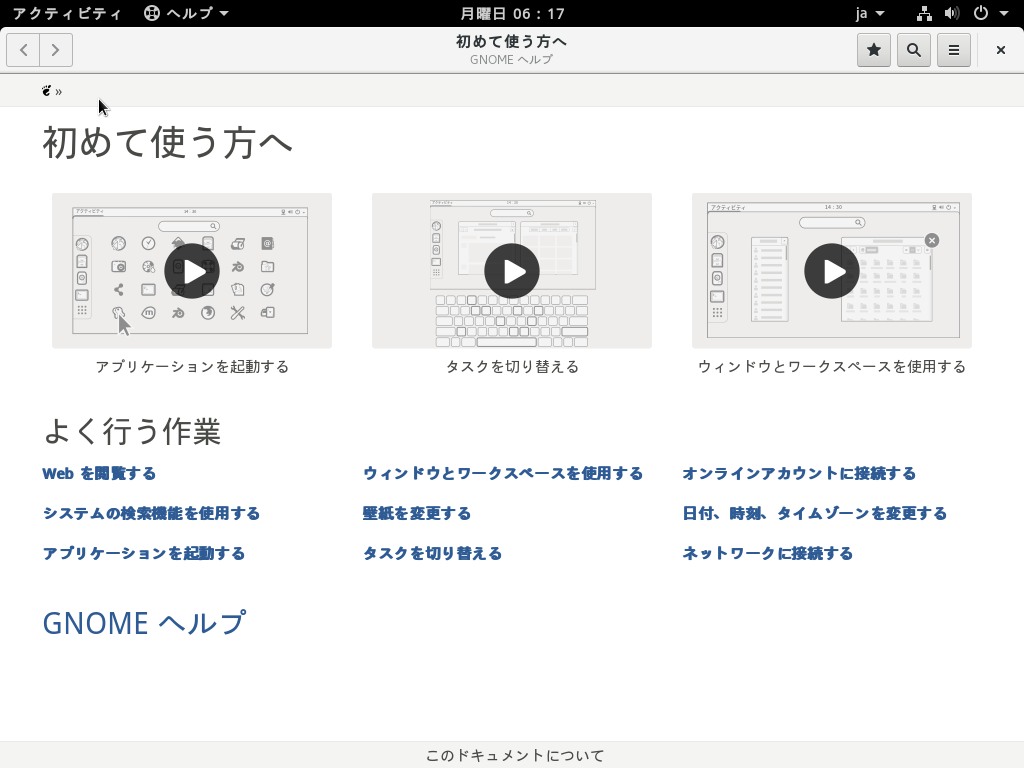The image size is (1024, 768).
Task: Open the ヘルプ application menu
Action: (x=186, y=13)
